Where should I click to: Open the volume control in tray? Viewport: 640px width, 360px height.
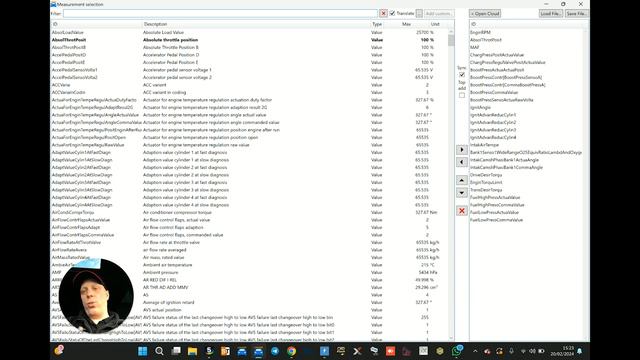[x=532, y=351]
